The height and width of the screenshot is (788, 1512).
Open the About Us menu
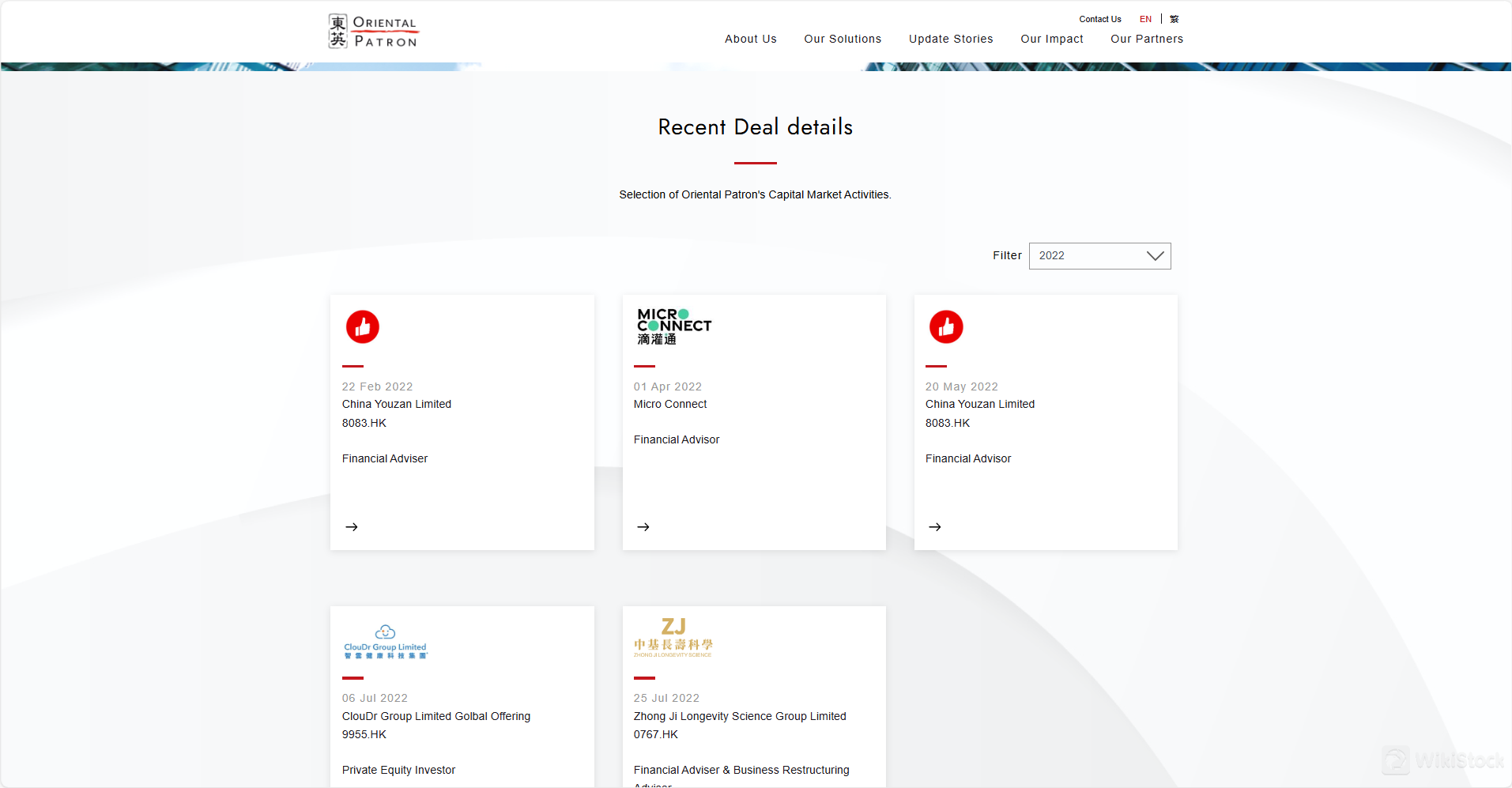click(750, 39)
